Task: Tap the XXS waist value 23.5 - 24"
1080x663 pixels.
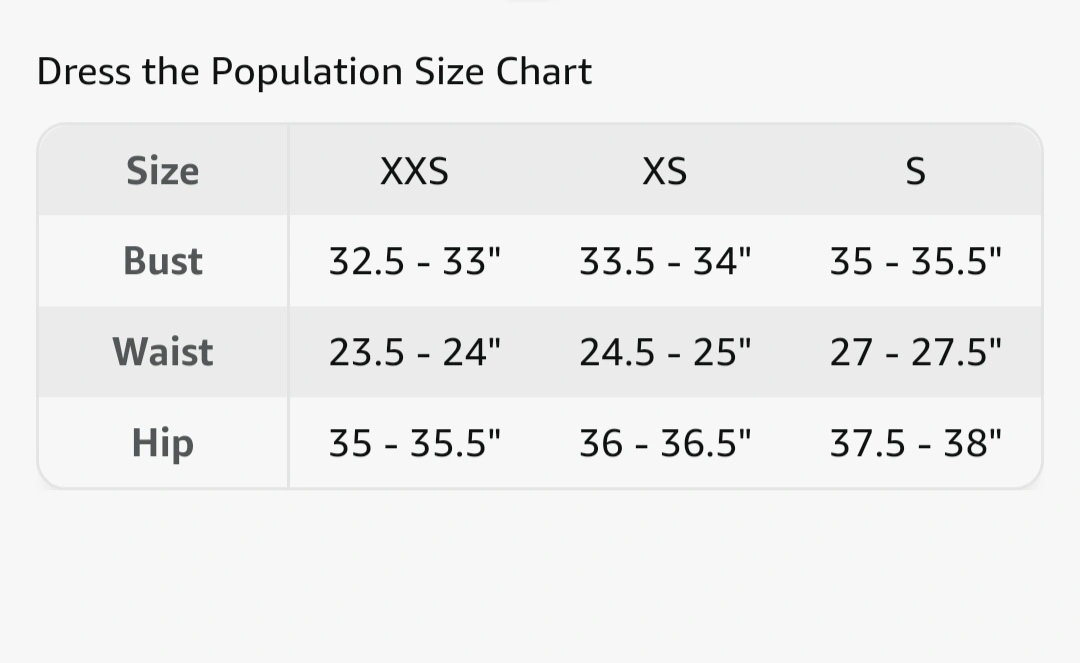Action: tap(414, 352)
